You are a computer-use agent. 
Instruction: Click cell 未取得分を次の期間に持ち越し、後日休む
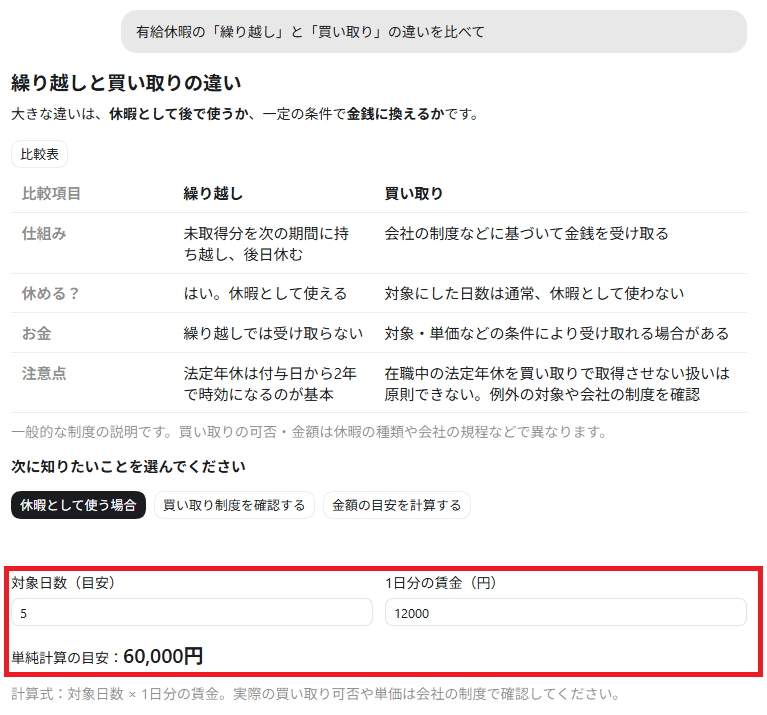(266, 244)
